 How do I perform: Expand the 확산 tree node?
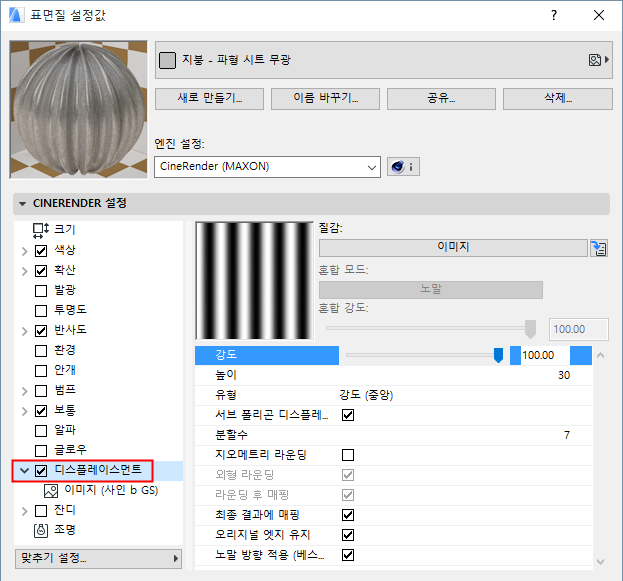[24, 271]
